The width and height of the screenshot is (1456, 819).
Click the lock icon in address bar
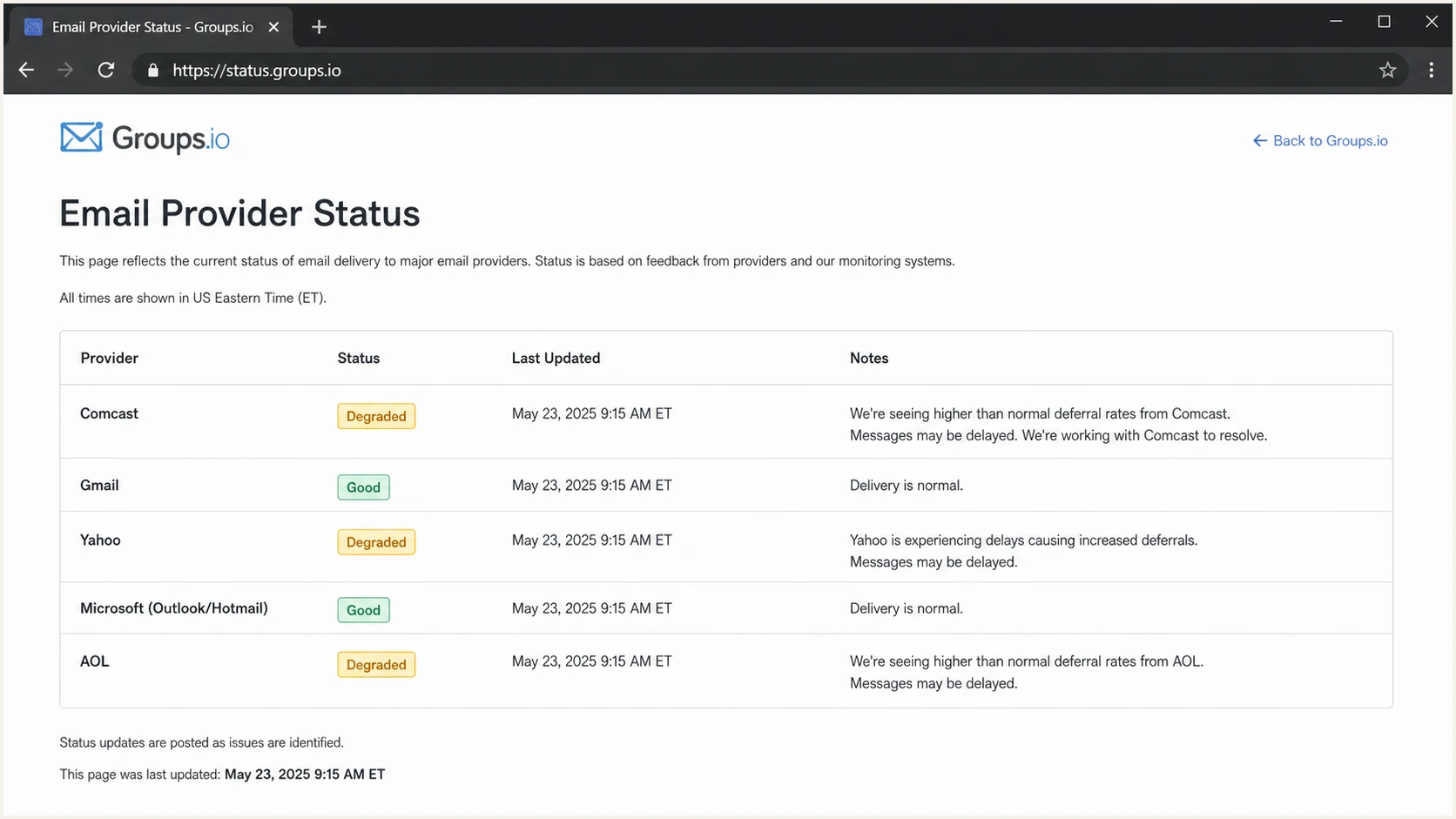click(153, 70)
